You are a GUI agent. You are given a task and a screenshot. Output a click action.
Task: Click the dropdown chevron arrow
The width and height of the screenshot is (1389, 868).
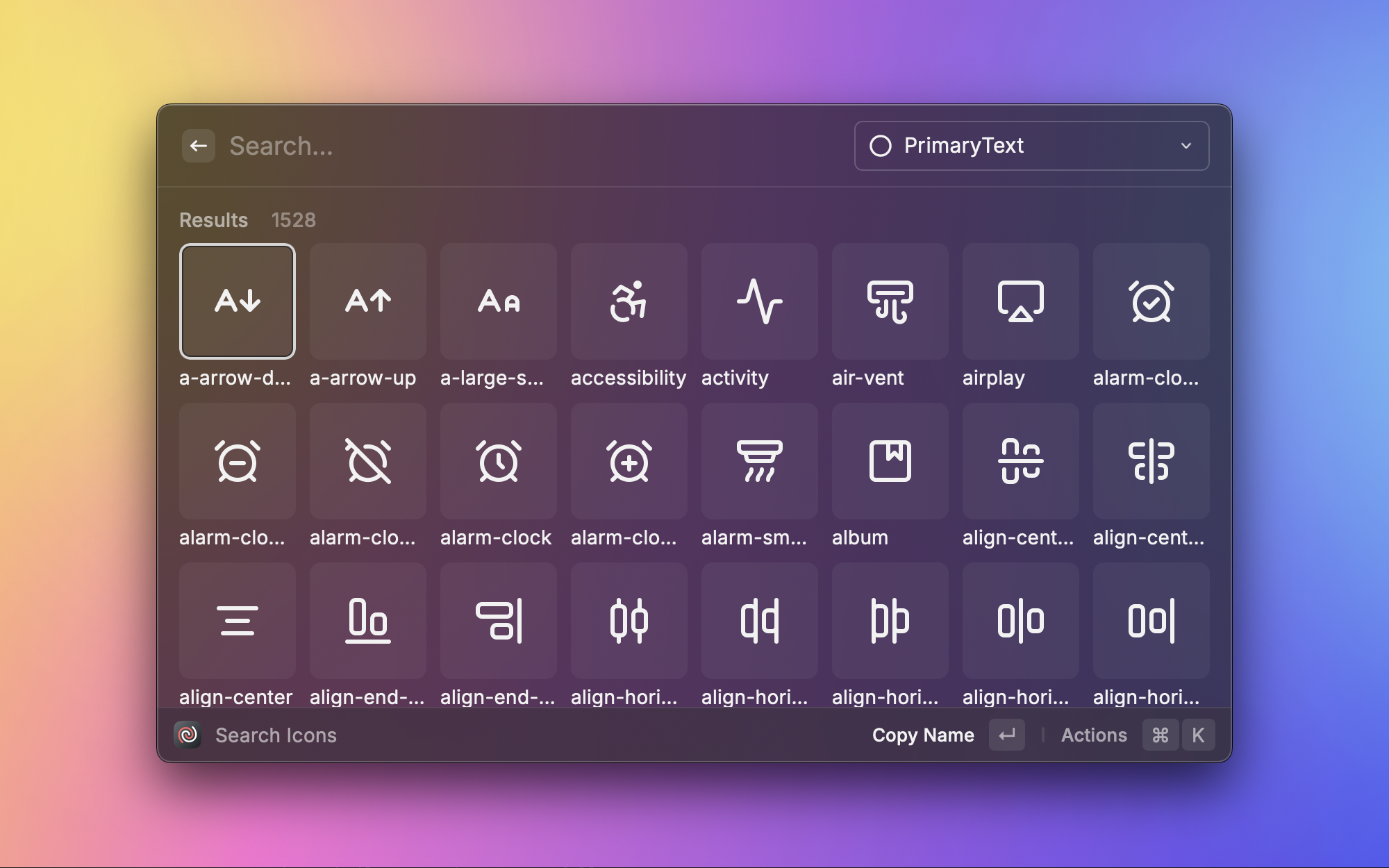1186,146
